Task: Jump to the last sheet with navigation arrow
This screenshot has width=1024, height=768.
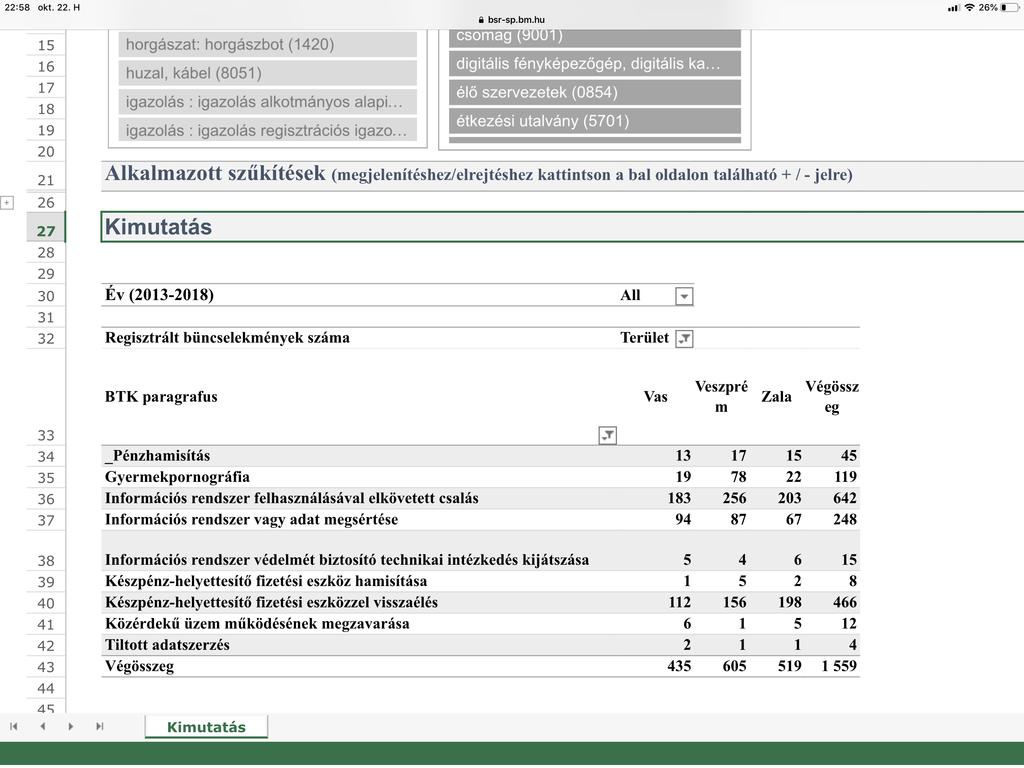Action: click(99, 726)
